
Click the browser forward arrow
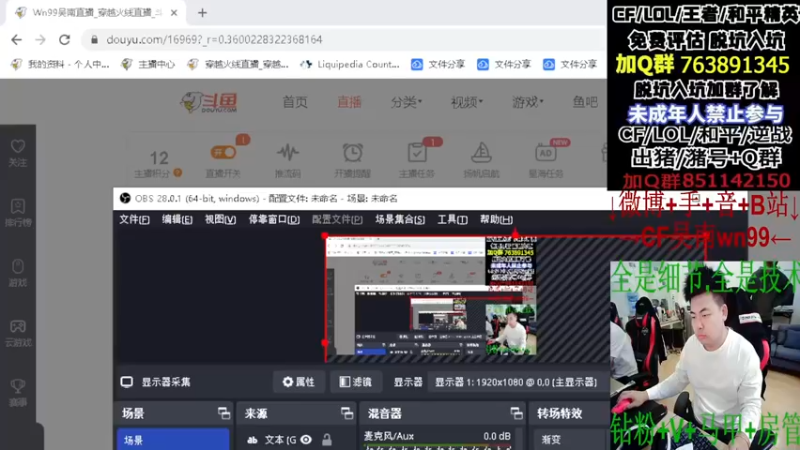pos(40,40)
